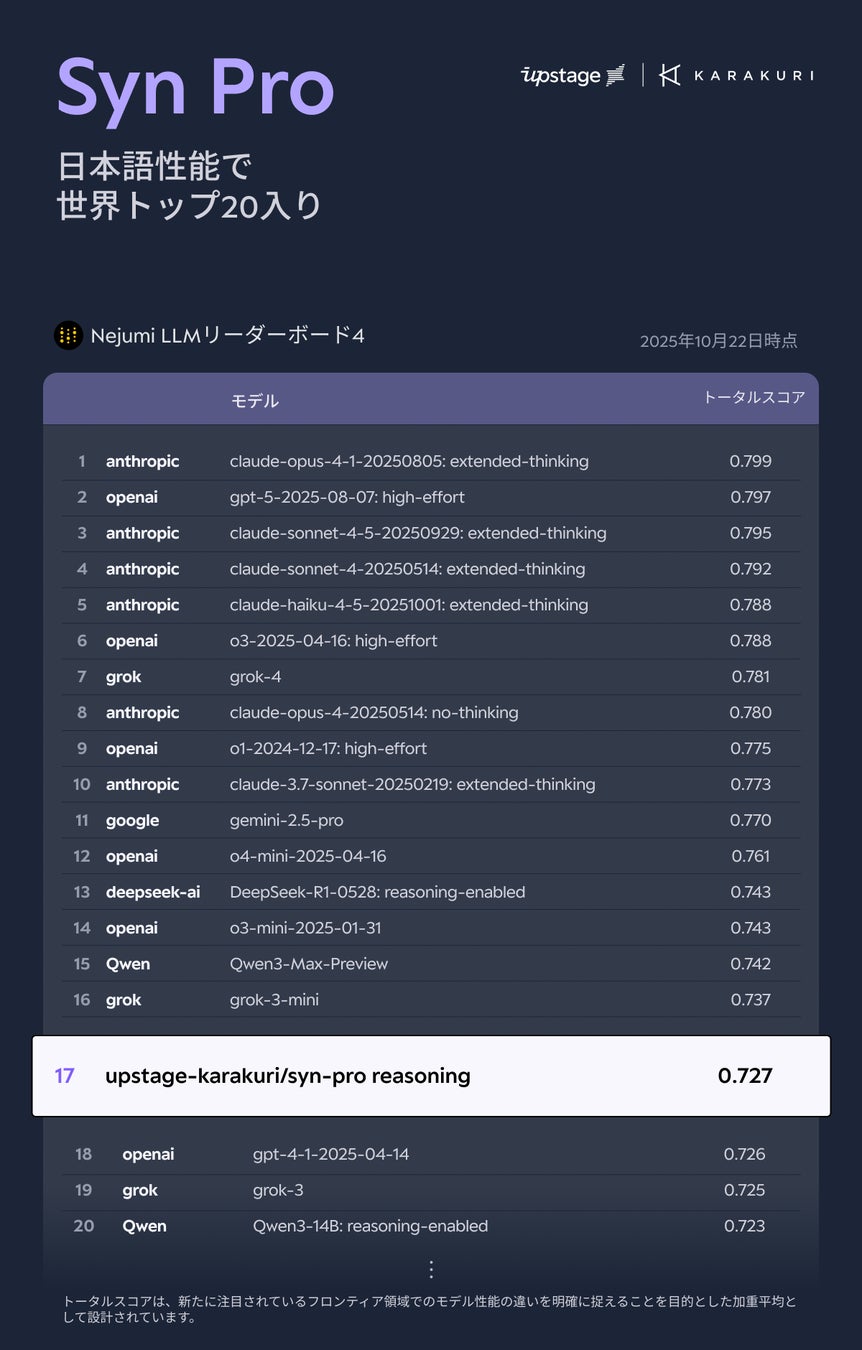Click the grok-4 model name
Viewport: 862px width, 1350px height.
coord(255,677)
